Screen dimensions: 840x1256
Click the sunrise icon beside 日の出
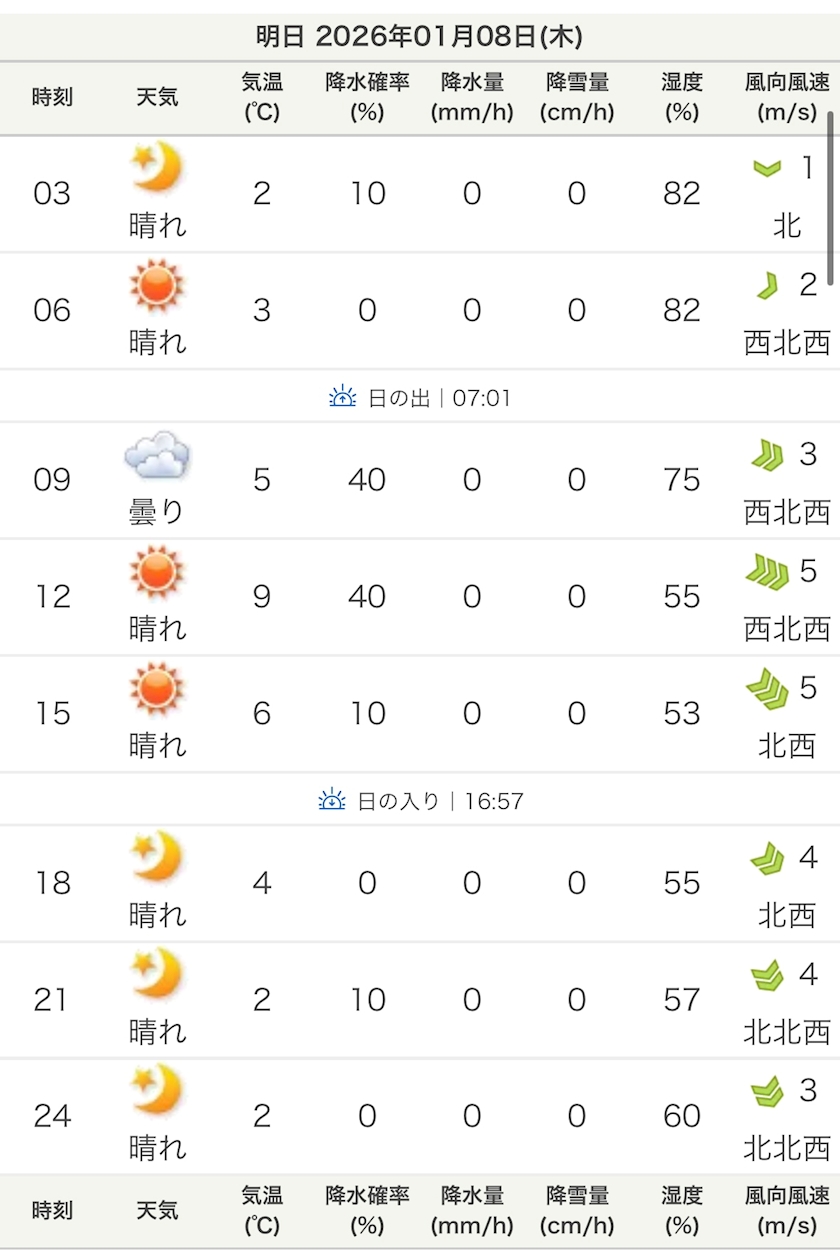(342, 397)
